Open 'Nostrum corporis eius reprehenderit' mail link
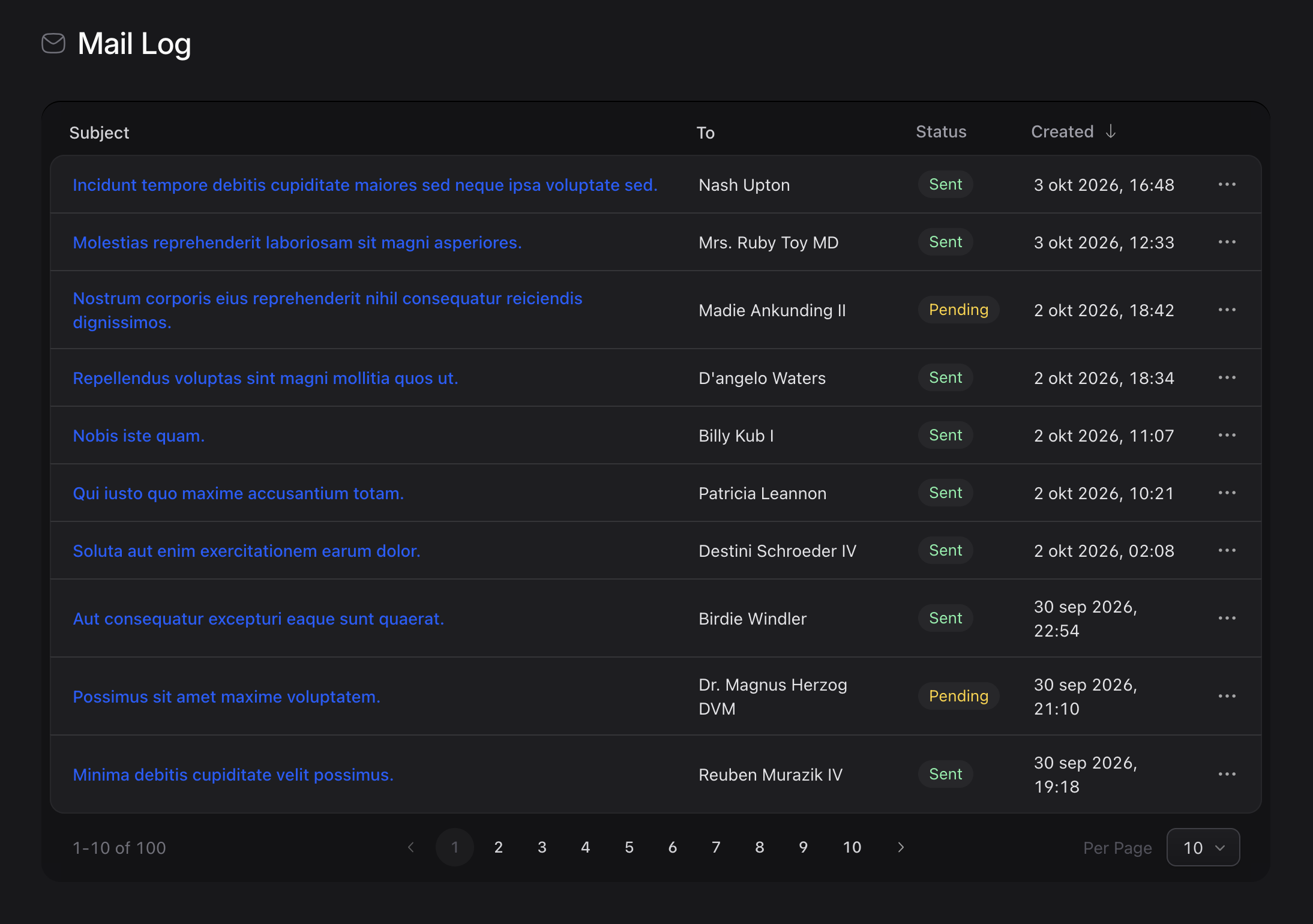1313x924 pixels. (x=328, y=310)
